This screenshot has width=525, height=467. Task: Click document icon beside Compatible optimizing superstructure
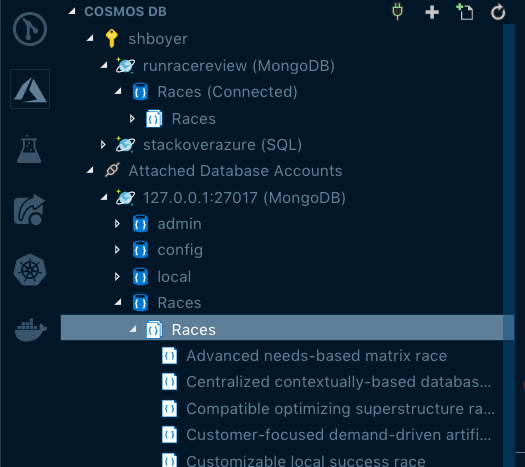(169, 408)
